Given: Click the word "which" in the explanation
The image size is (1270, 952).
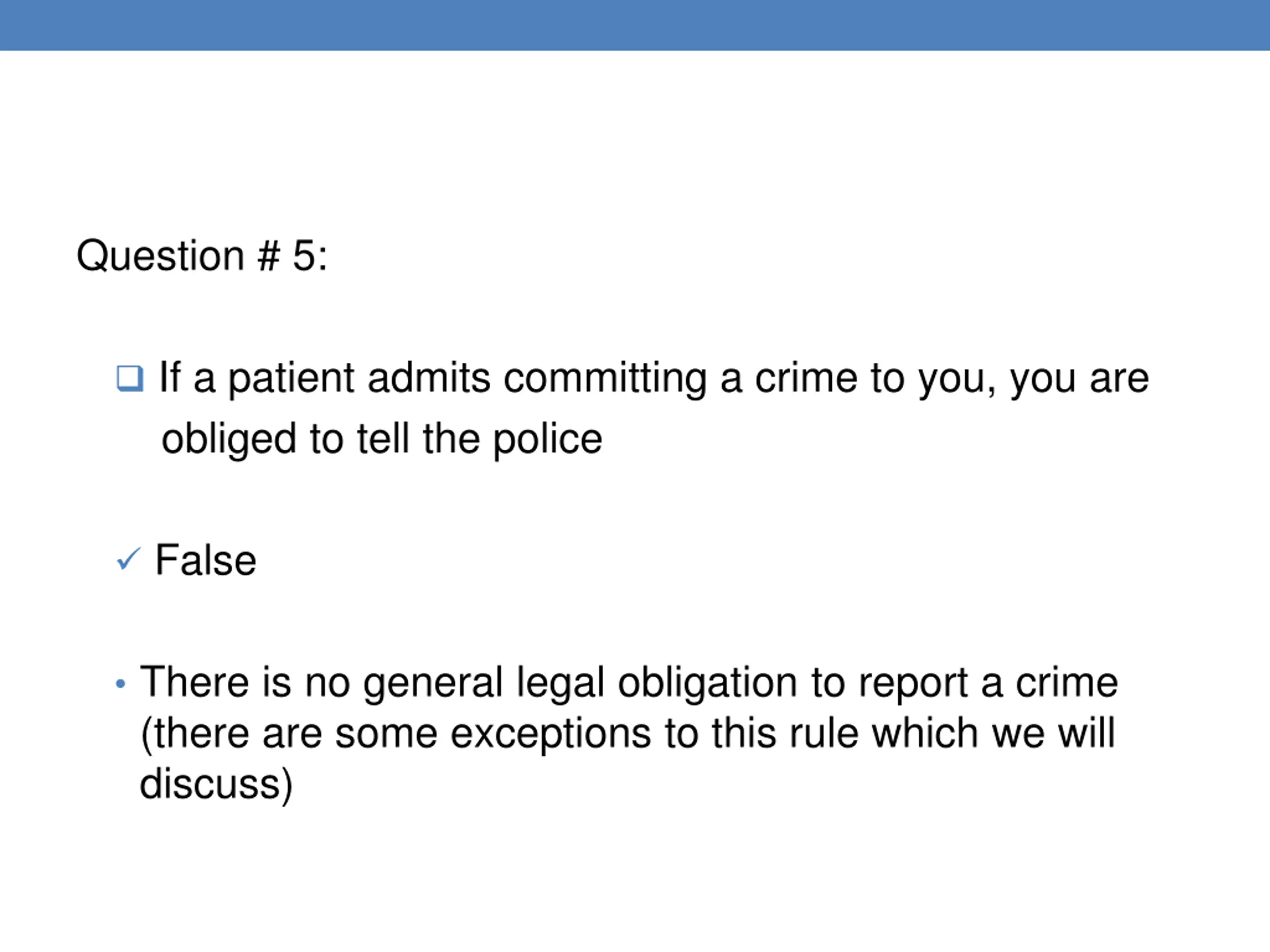Looking at the screenshot, I should click(925, 733).
